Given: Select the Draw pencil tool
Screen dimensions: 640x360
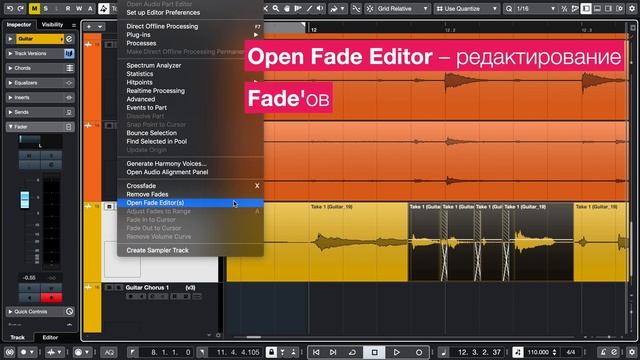Looking at the screenshot, I should [x=309, y=8].
